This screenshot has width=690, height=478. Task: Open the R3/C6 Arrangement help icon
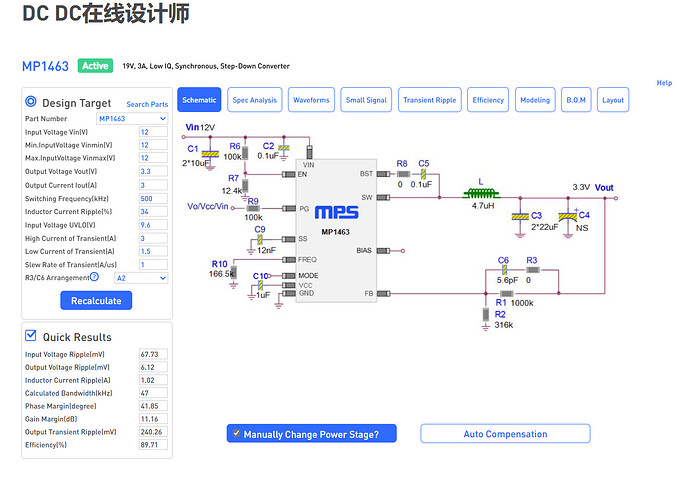pos(95,277)
